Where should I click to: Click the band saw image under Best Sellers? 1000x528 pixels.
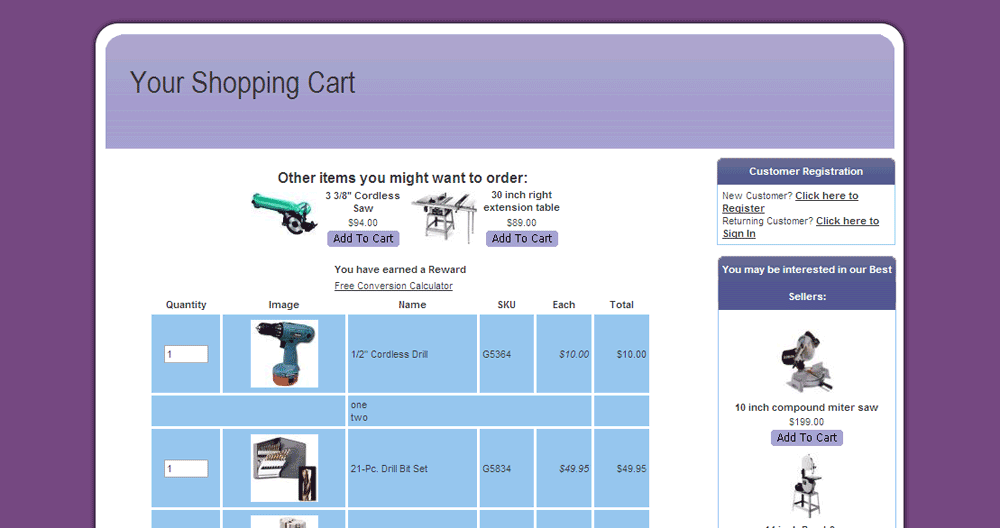pos(806,485)
